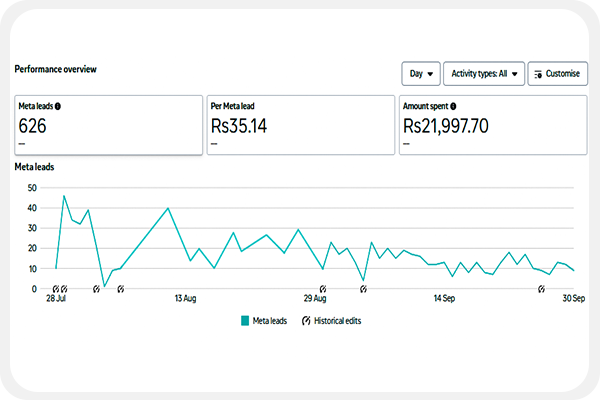Click the info icon beside Meta leads

58,105
